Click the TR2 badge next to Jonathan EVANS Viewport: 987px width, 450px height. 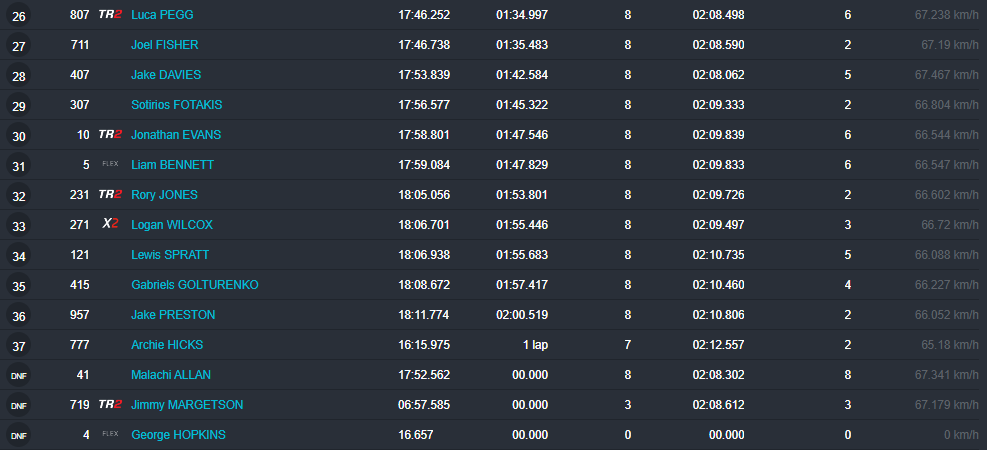tap(110, 135)
